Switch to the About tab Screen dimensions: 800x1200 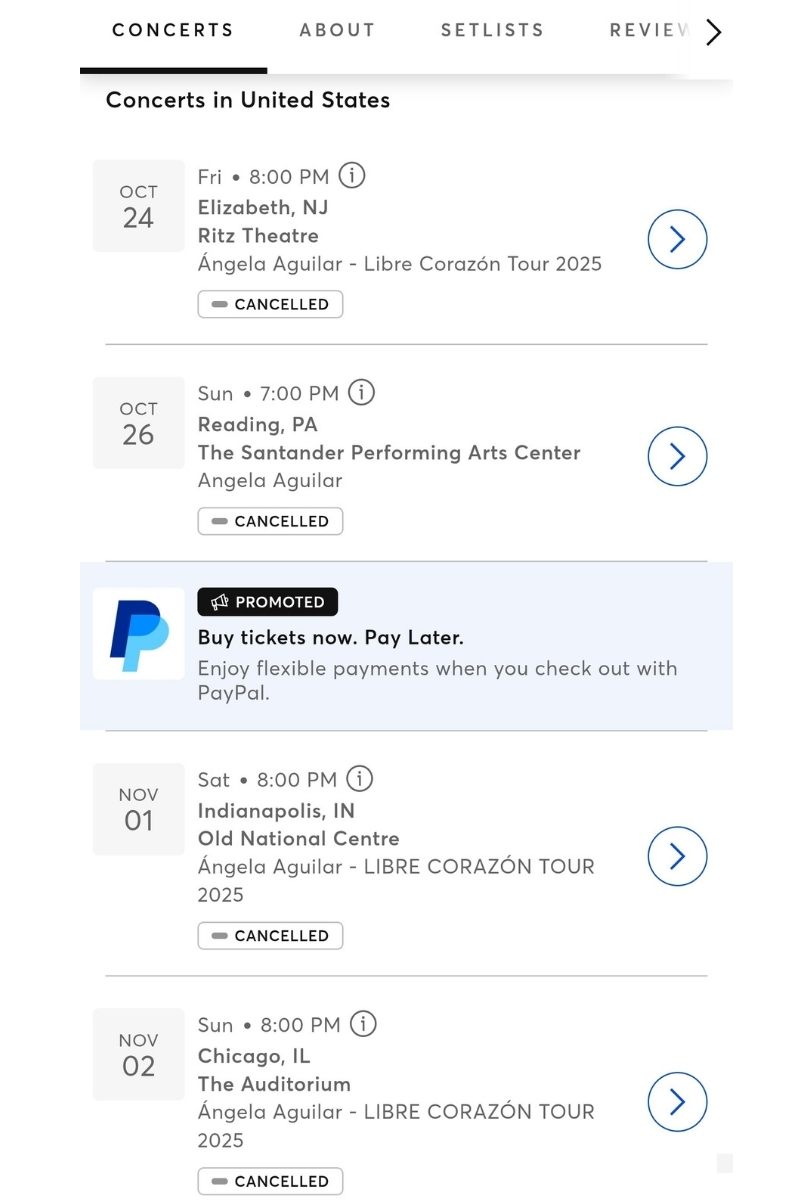pos(337,30)
